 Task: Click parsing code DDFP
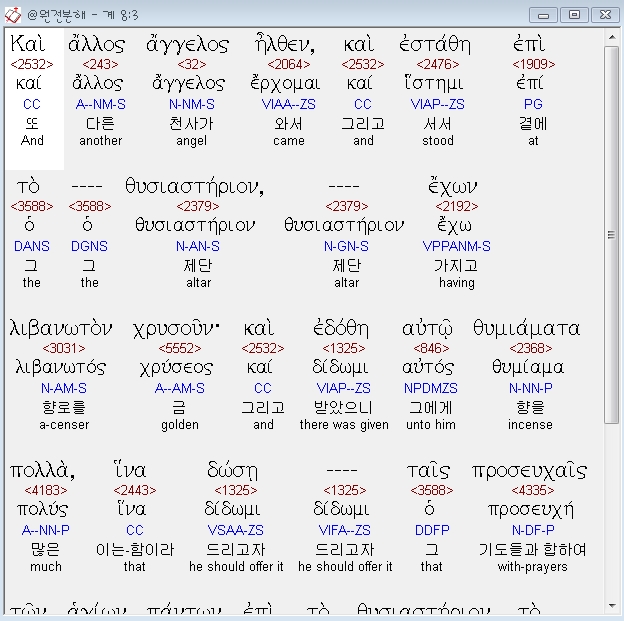tap(432, 530)
